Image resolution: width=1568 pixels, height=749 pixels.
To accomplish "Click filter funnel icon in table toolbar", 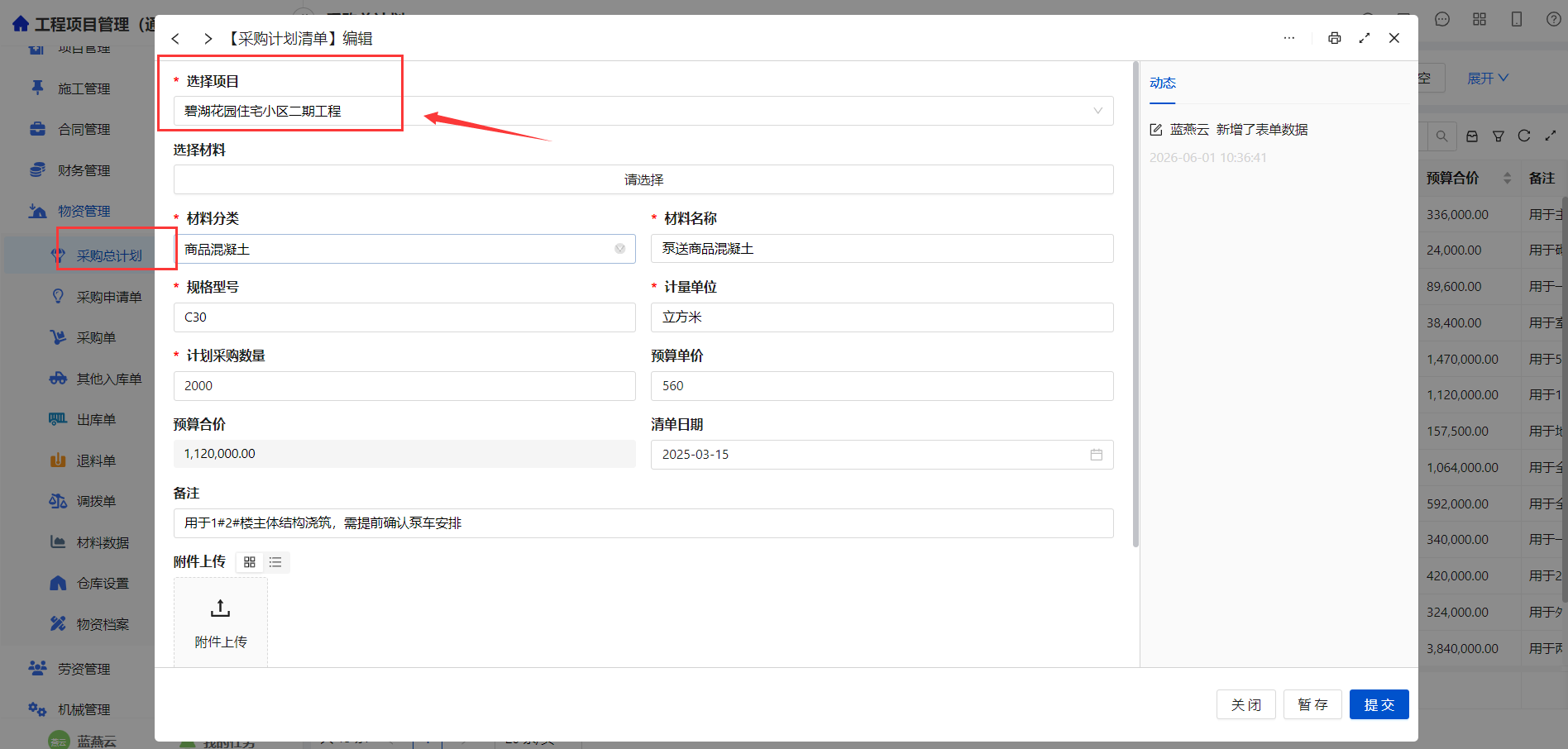I will [1499, 136].
